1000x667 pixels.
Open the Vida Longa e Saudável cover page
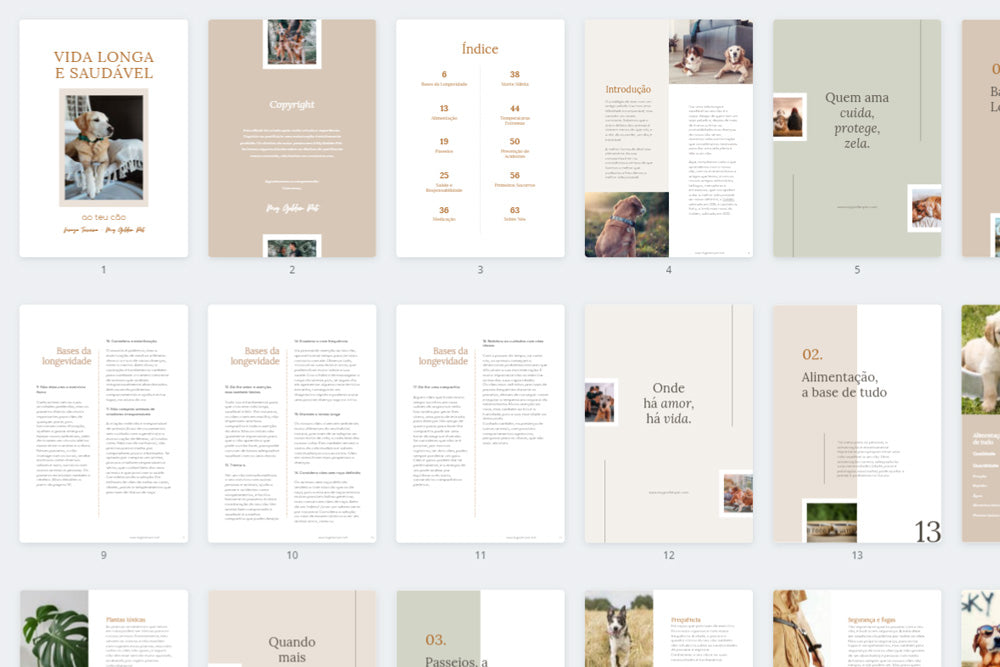[103, 138]
